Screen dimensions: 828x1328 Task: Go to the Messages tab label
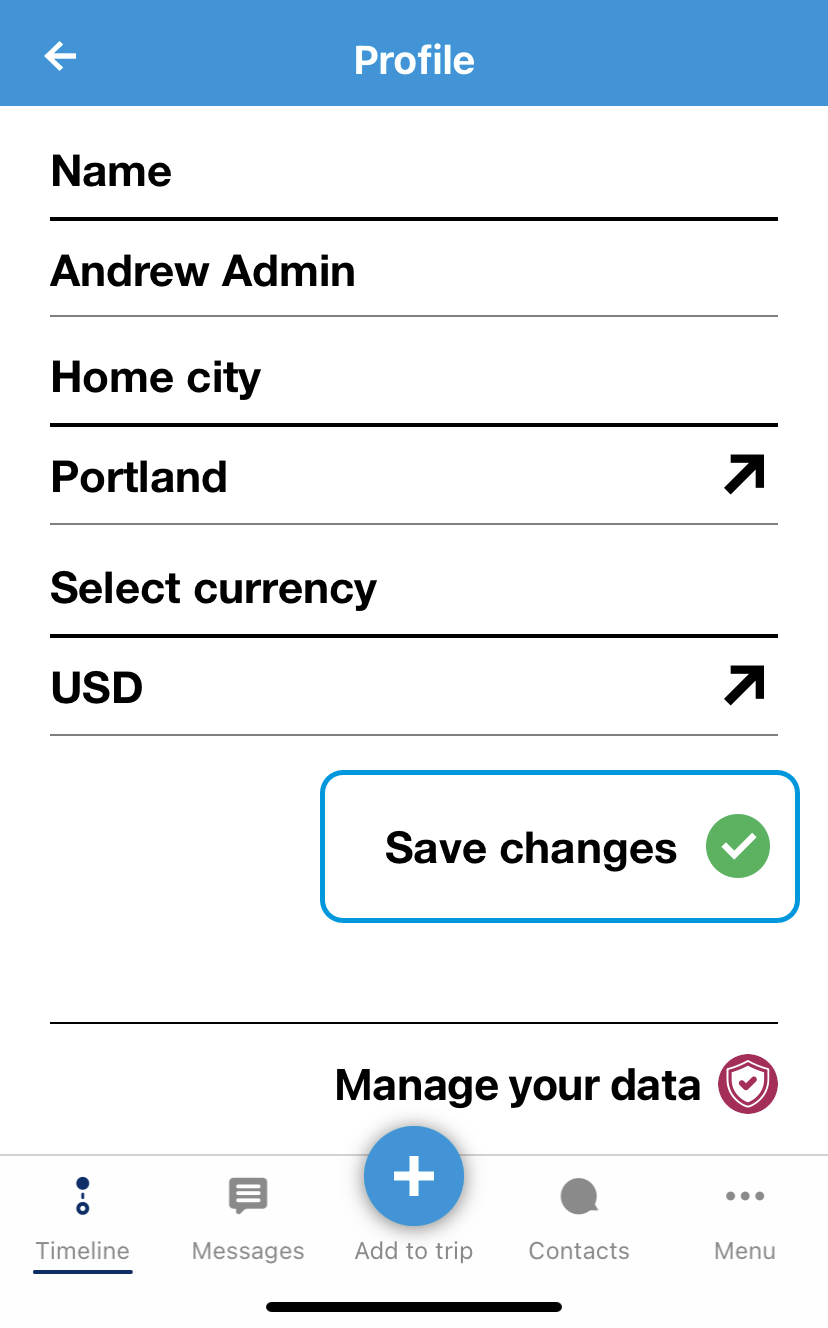coord(248,1251)
